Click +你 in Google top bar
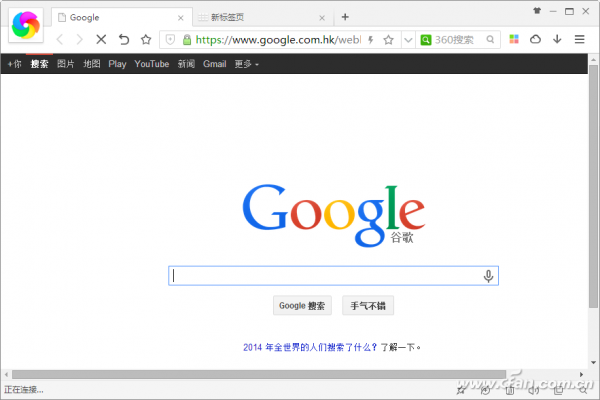This screenshot has width=600, height=400. [x=15, y=64]
